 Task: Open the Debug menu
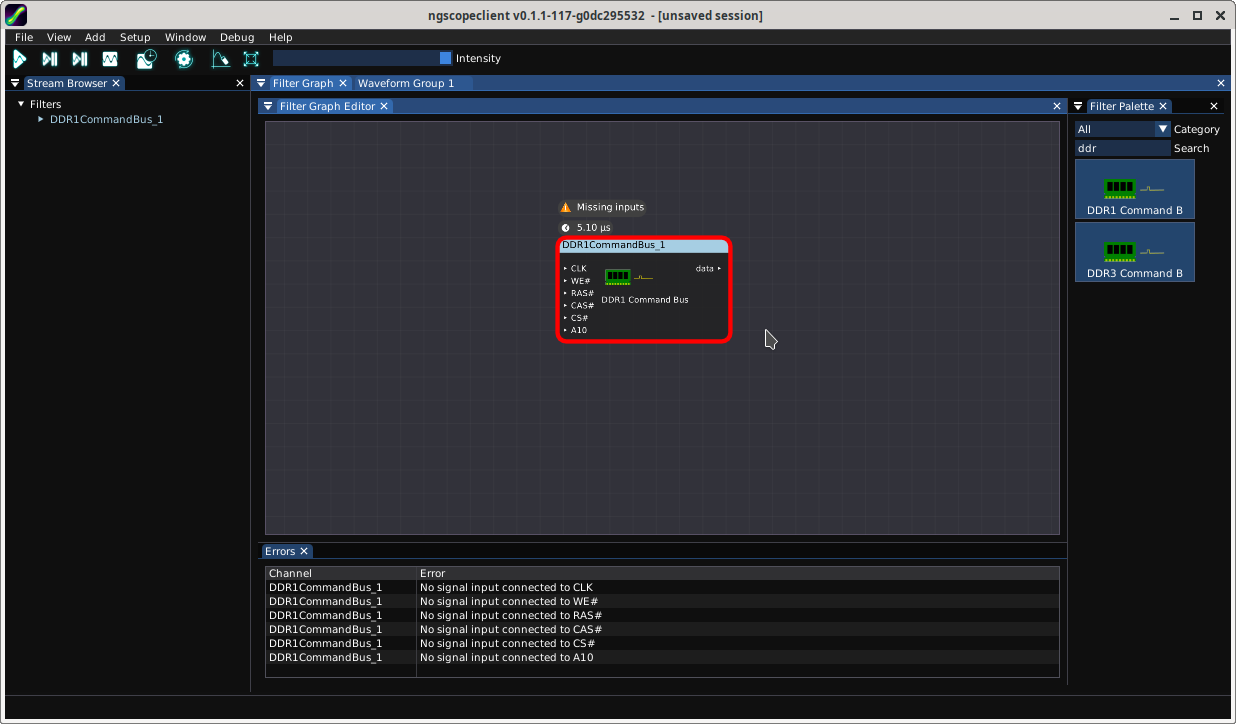tap(237, 37)
